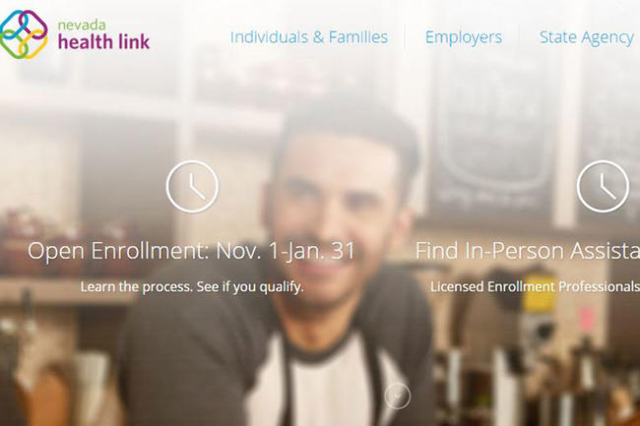Click the "Open Enrollment" words in the banner

(x=118, y=251)
